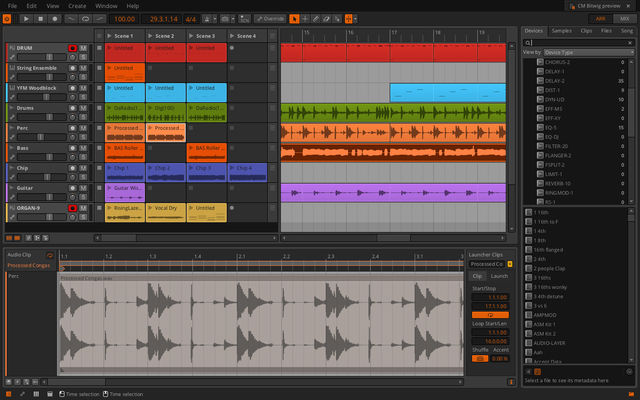640x400 pixels.
Task: Switch to the MIX view button
Action: tap(624, 19)
